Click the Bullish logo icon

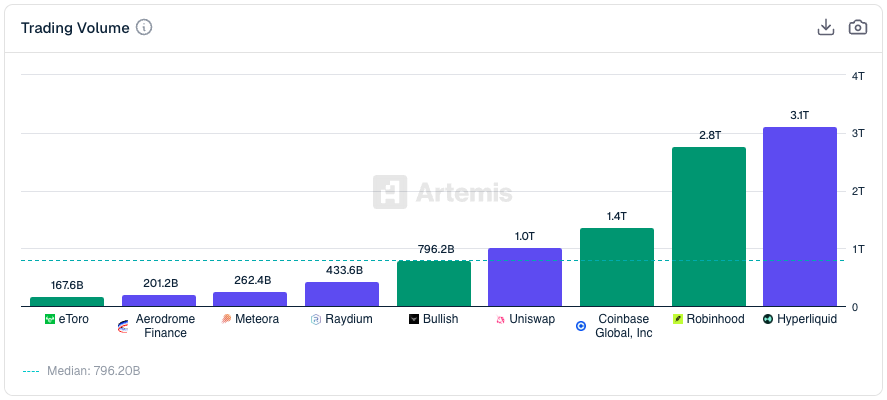pos(414,319)
